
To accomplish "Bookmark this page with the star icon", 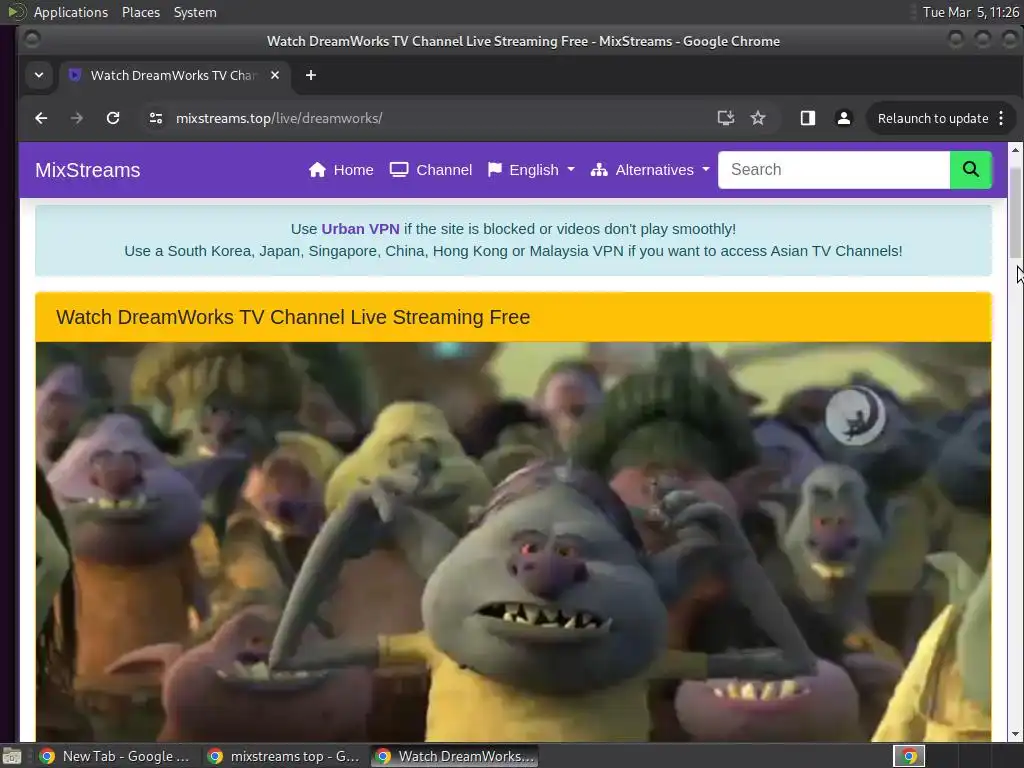I will (758, 118).
